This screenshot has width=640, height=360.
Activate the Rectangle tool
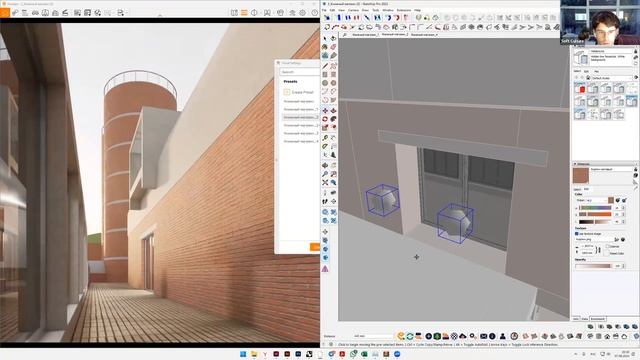(x=325, y=75)
